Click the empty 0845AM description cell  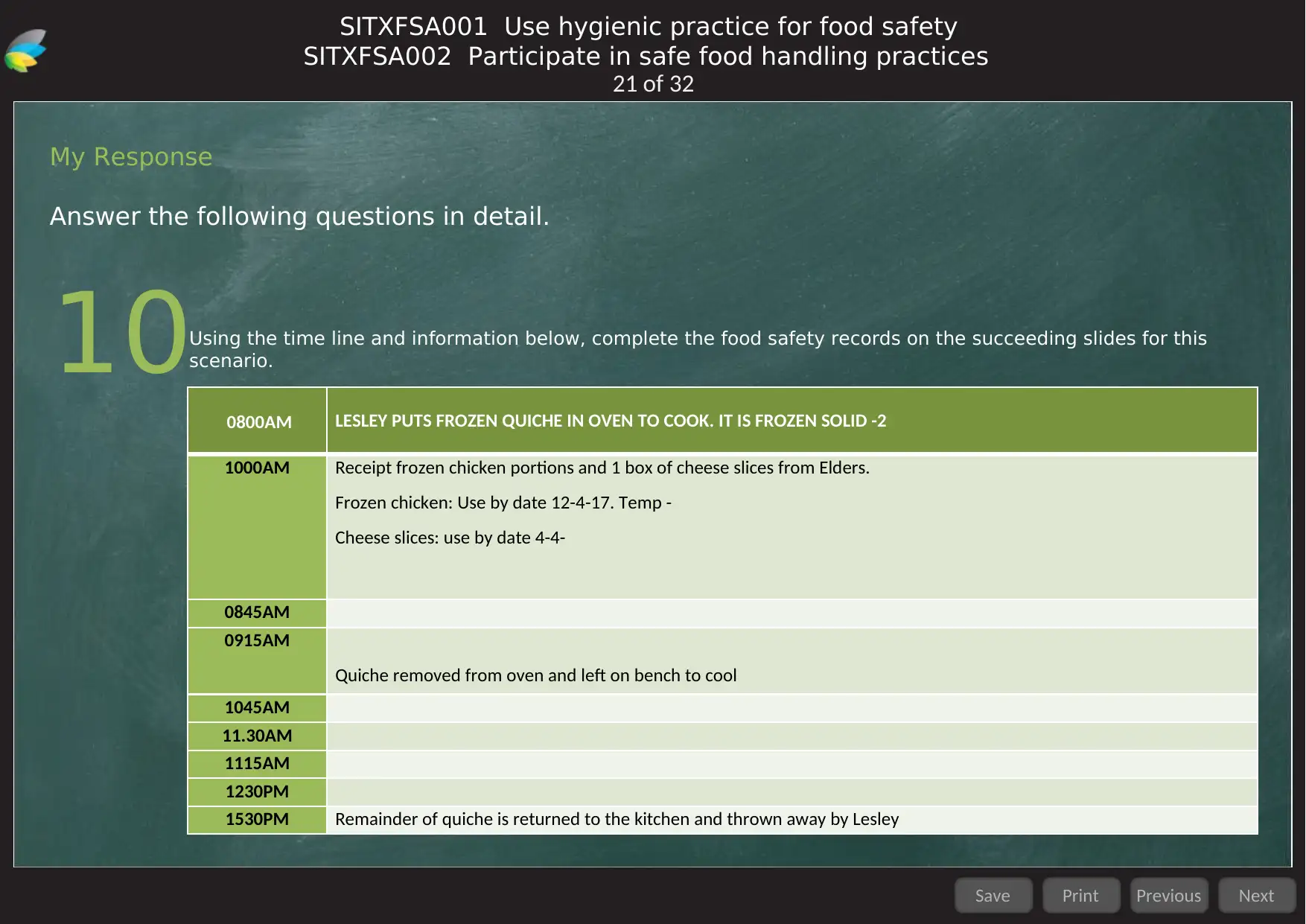tap(792, 614)
